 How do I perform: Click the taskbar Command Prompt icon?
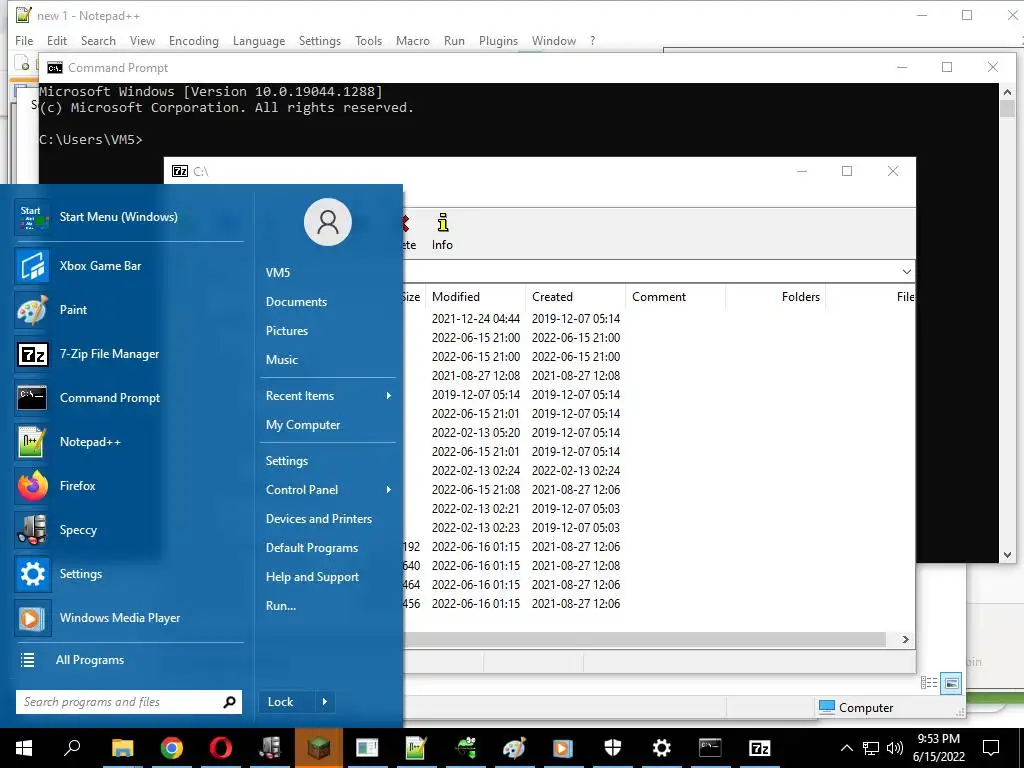click(x=710, y=748)
